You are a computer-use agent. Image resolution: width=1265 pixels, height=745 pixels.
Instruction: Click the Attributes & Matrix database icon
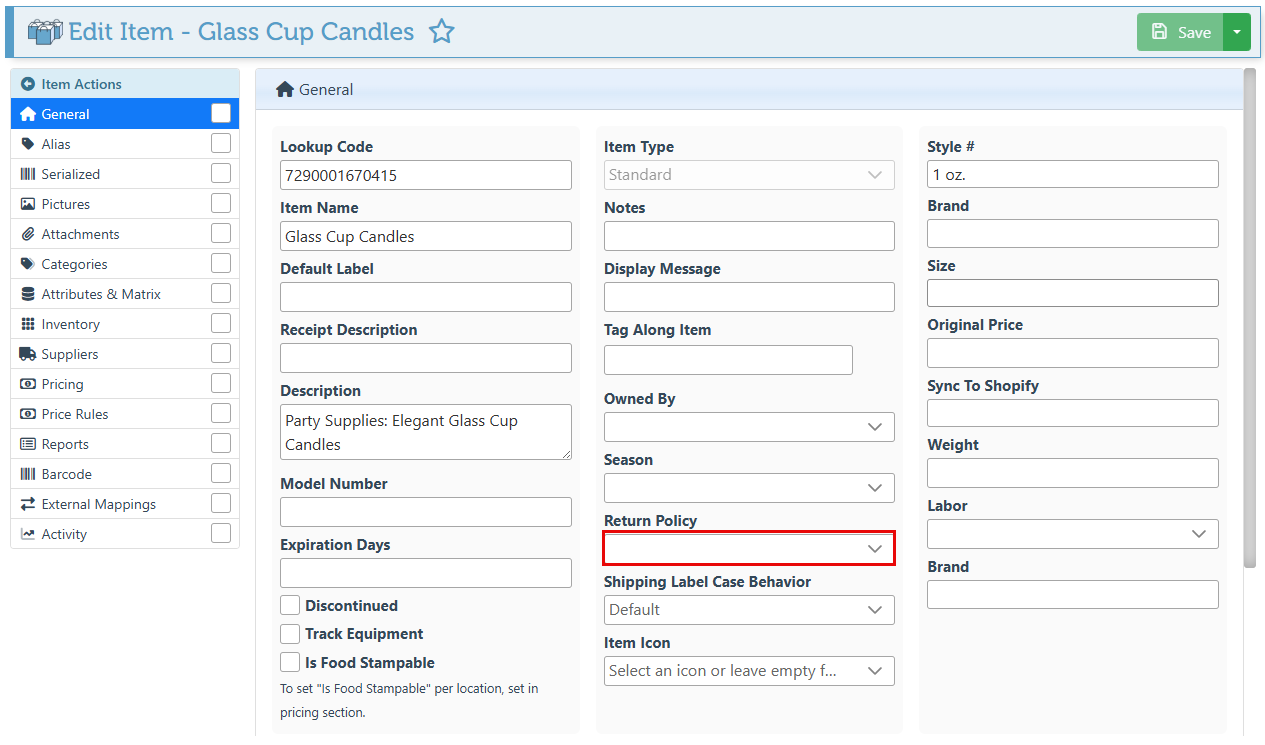[28, 294]
